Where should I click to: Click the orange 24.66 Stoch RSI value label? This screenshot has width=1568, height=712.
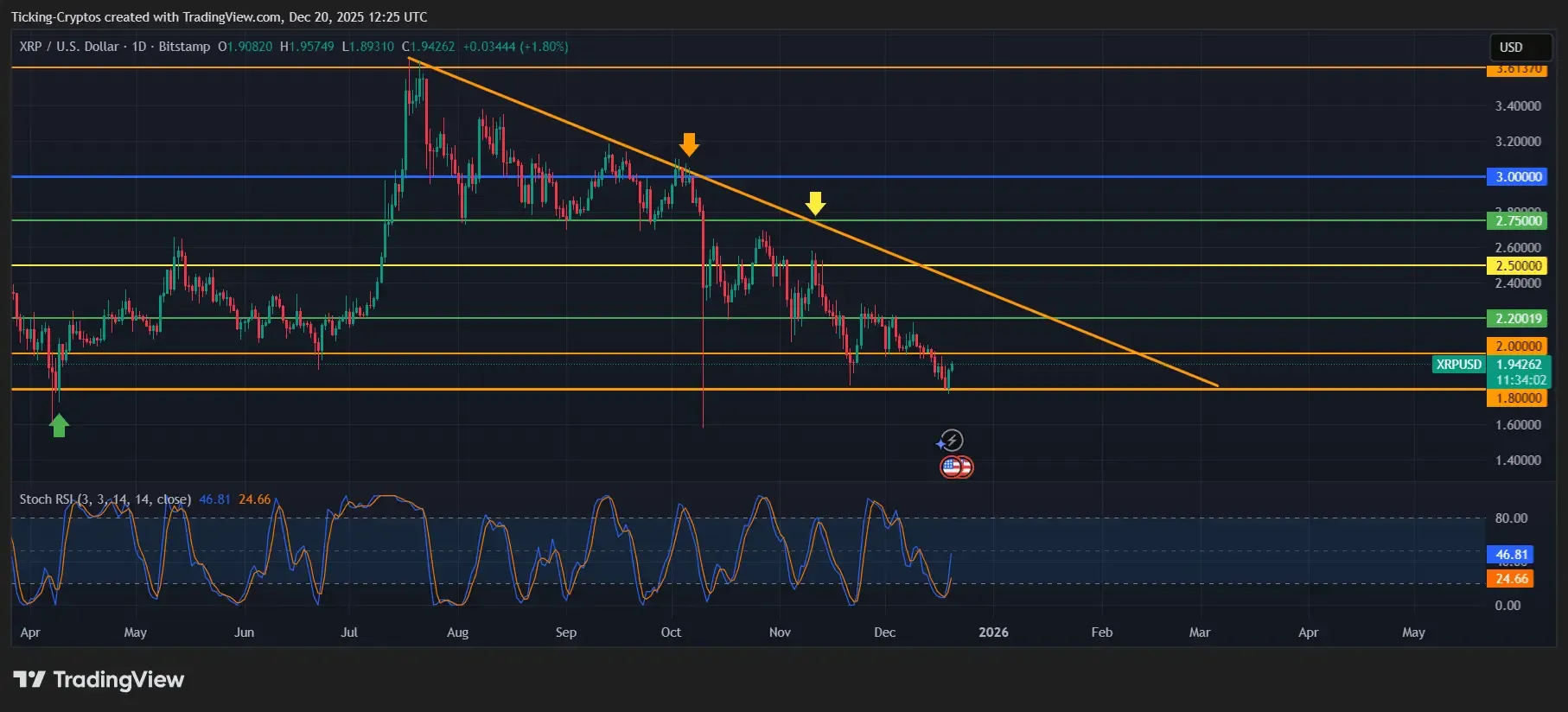1510,579
